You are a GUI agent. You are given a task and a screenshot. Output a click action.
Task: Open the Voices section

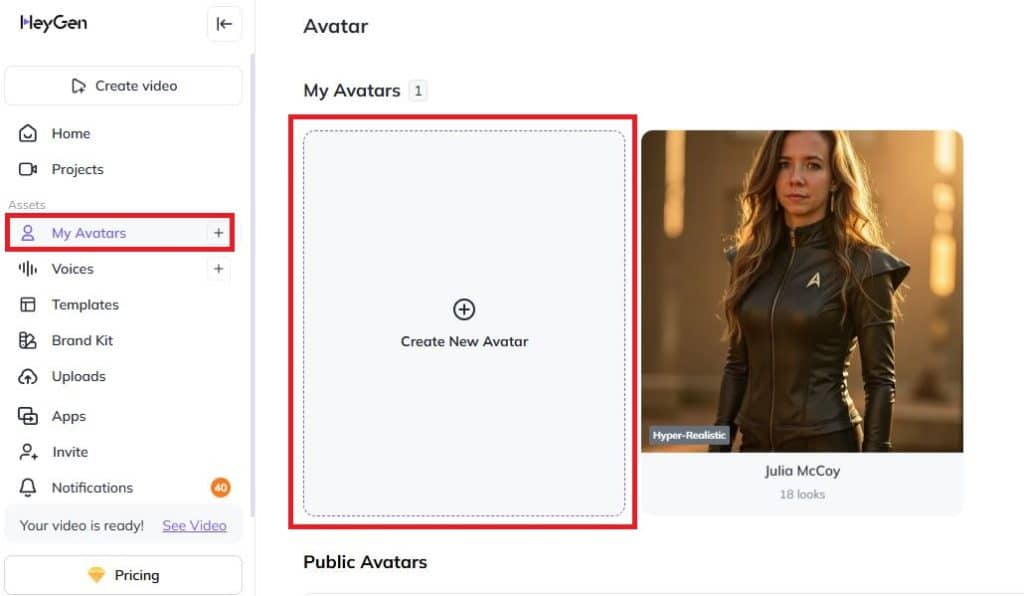coord(72,269)
